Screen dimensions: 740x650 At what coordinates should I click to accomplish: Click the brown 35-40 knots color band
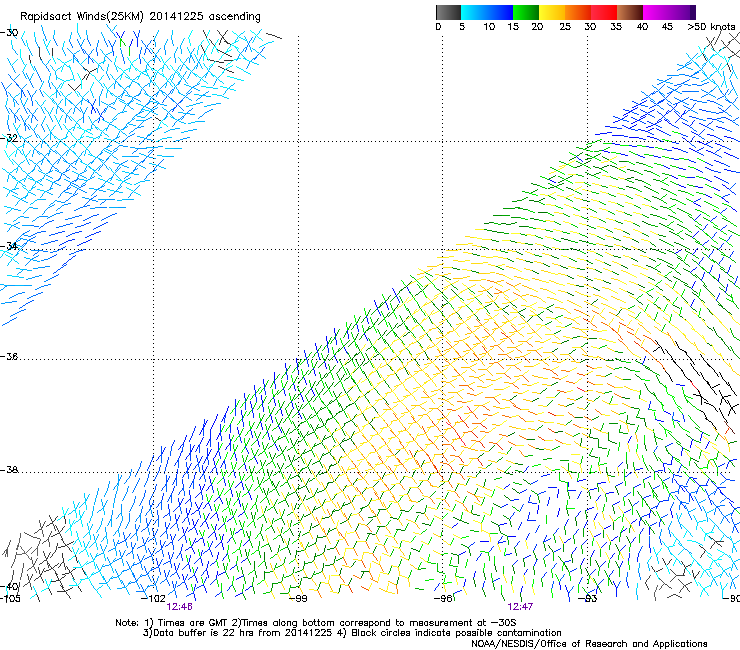[630, 12]
